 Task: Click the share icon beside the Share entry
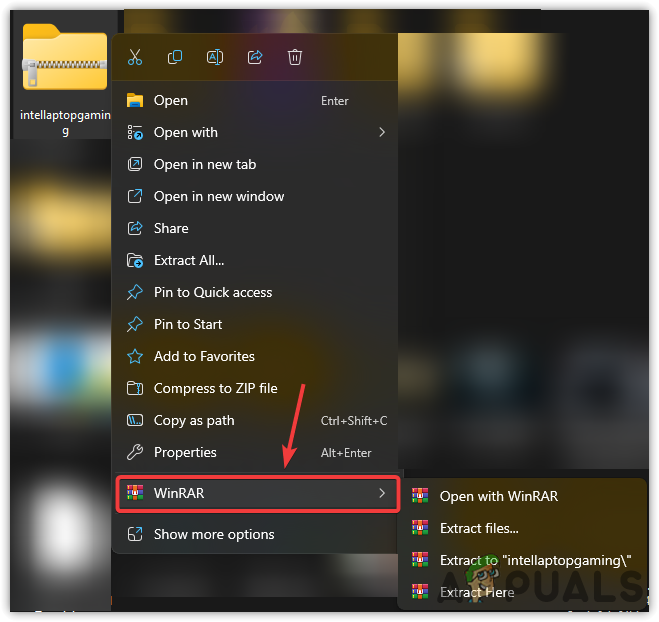[135, 228]
